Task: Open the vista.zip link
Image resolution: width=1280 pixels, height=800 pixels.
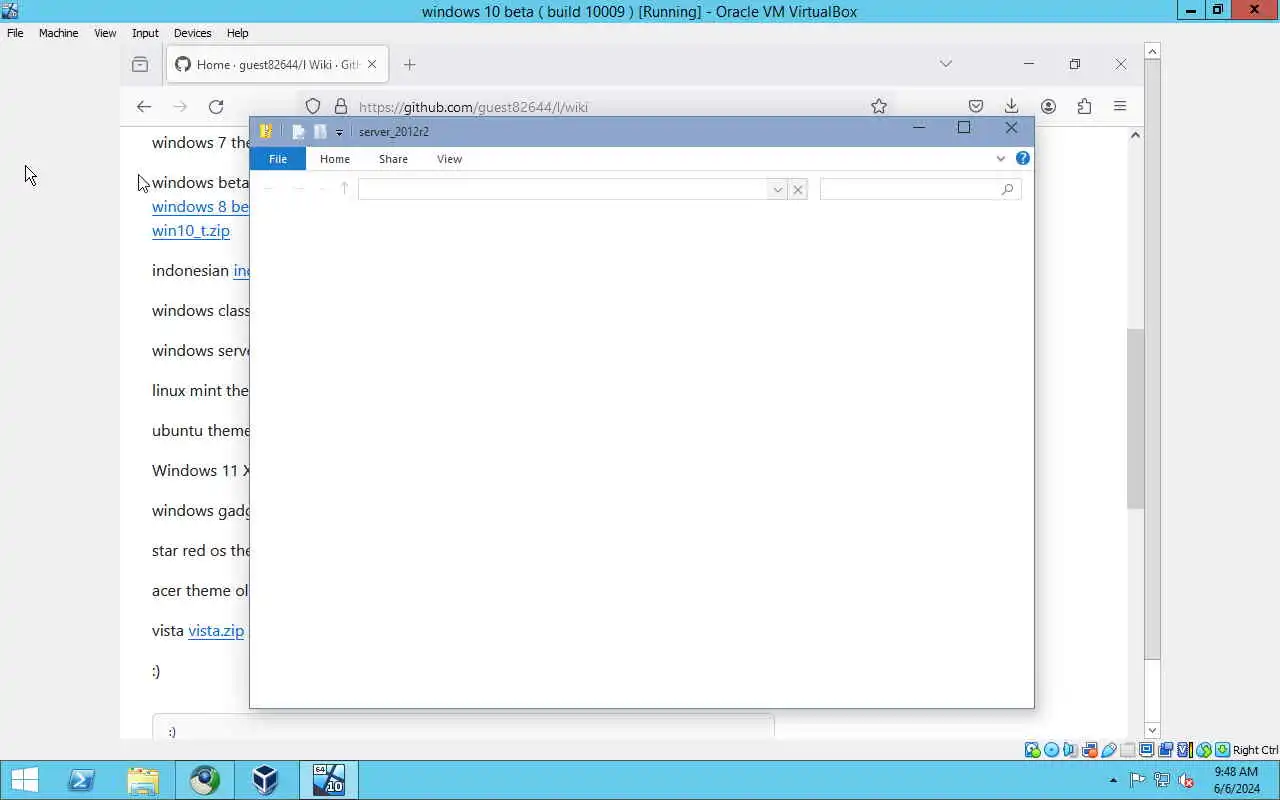Action: [216, 630]
